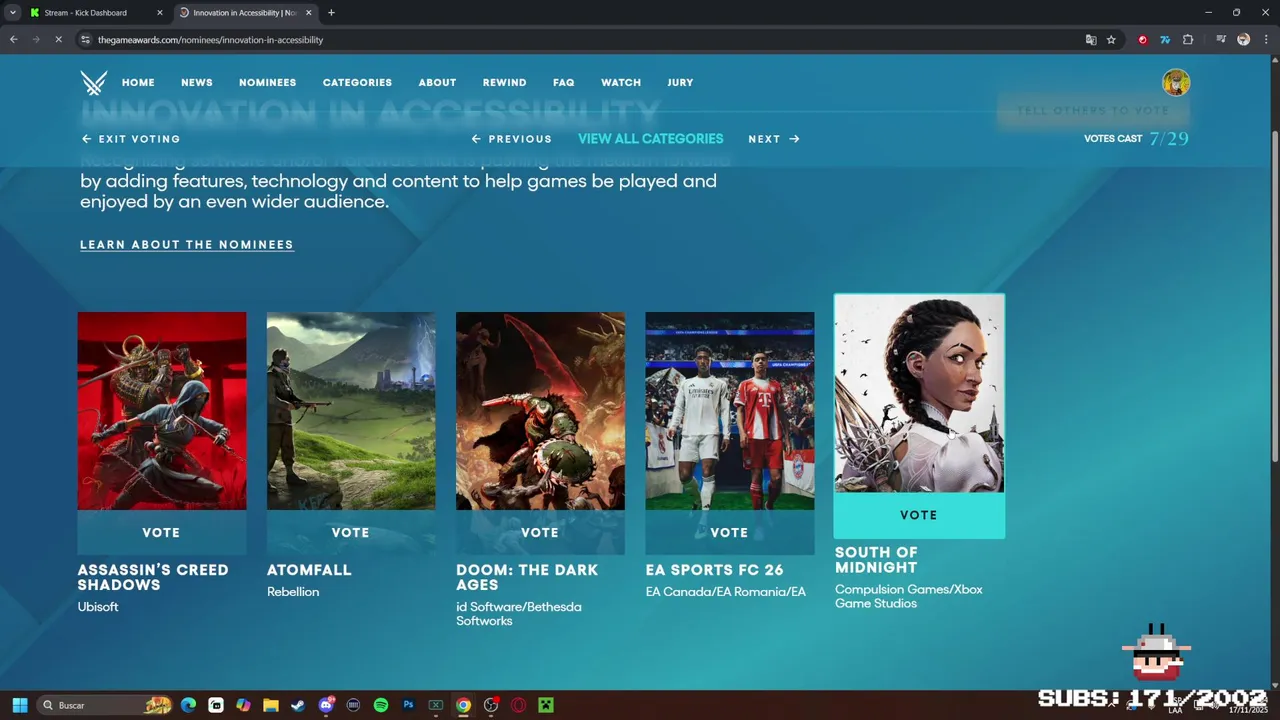Open the user avatar in the site header

click(x=1176, y=82)
